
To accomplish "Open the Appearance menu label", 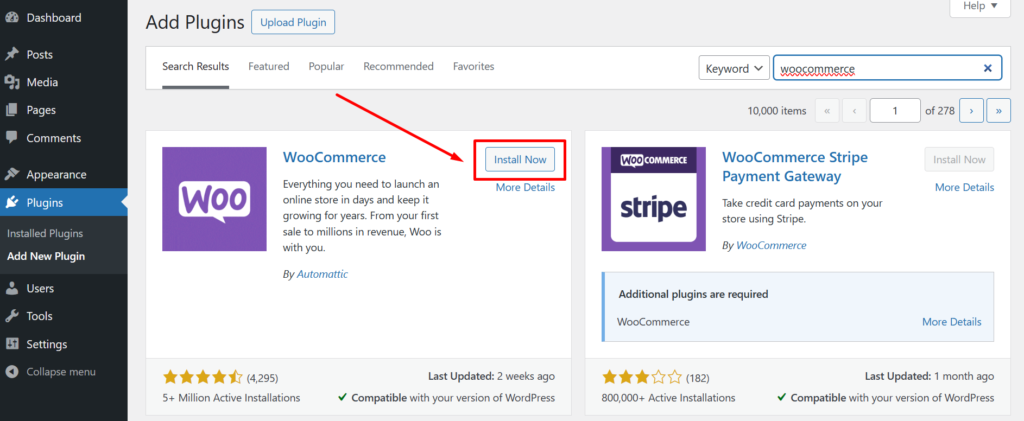I will [x=57, y=175].
